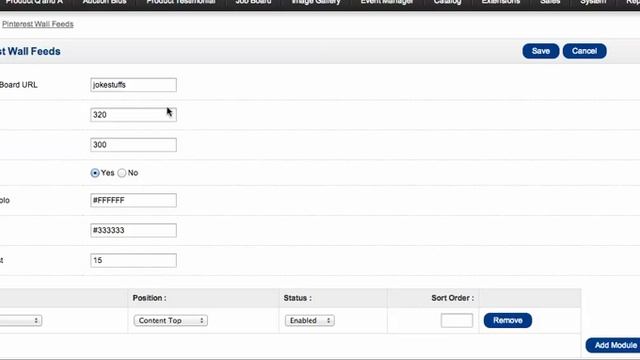Click the Wall Feeds page heading
This screenshot has height=360, width=640.
pos(30,51)
